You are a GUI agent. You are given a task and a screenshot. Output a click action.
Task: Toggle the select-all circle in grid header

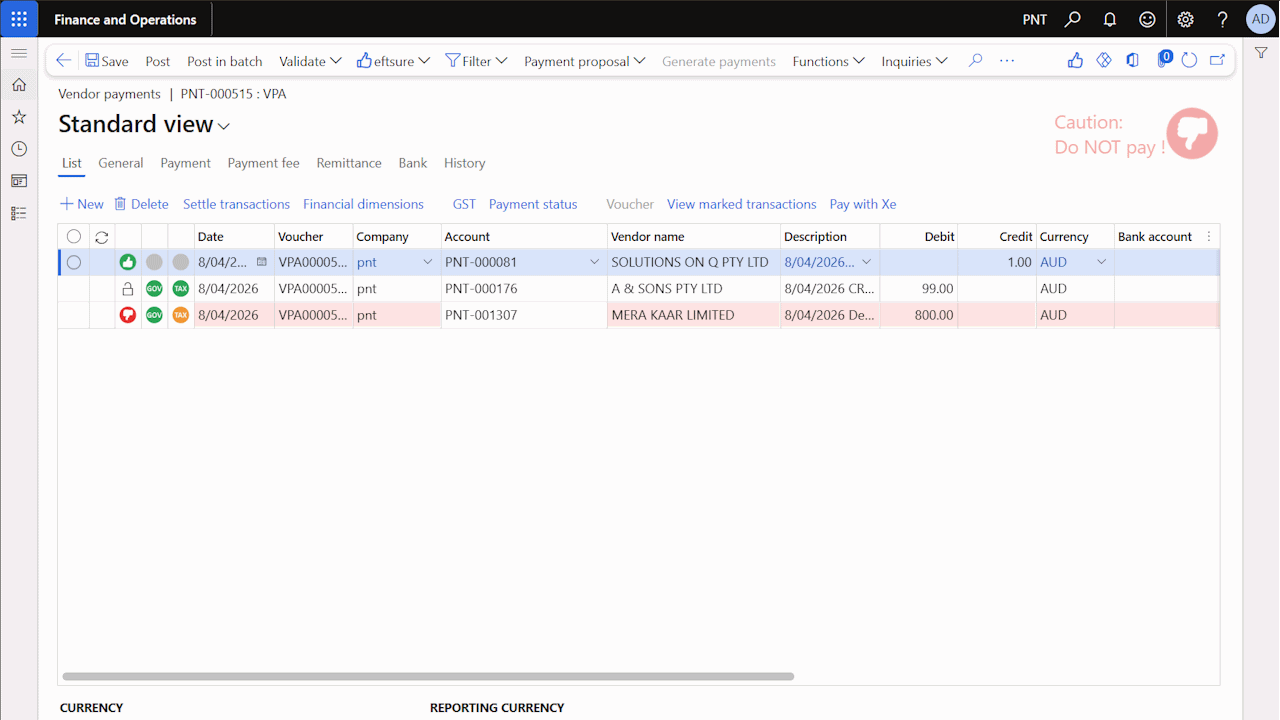tap(74, 237)
